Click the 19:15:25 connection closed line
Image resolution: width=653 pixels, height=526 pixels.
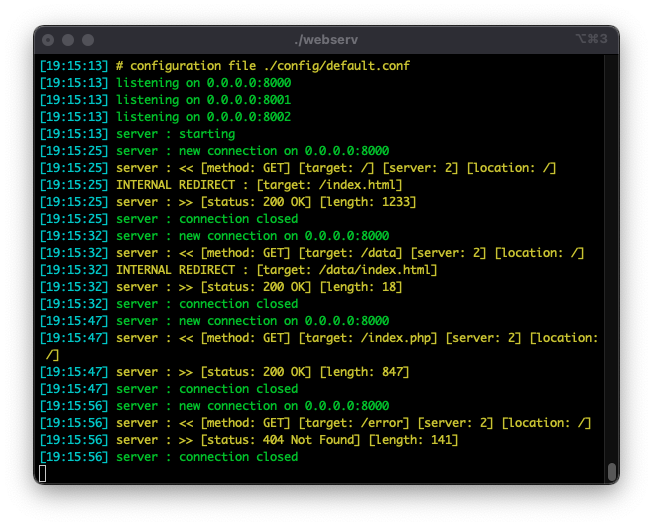[x=169, y=219]
